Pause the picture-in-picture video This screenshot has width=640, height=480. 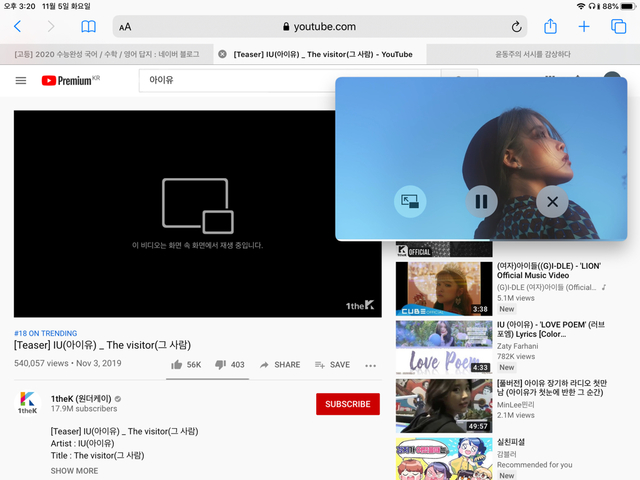pos(481,201)
